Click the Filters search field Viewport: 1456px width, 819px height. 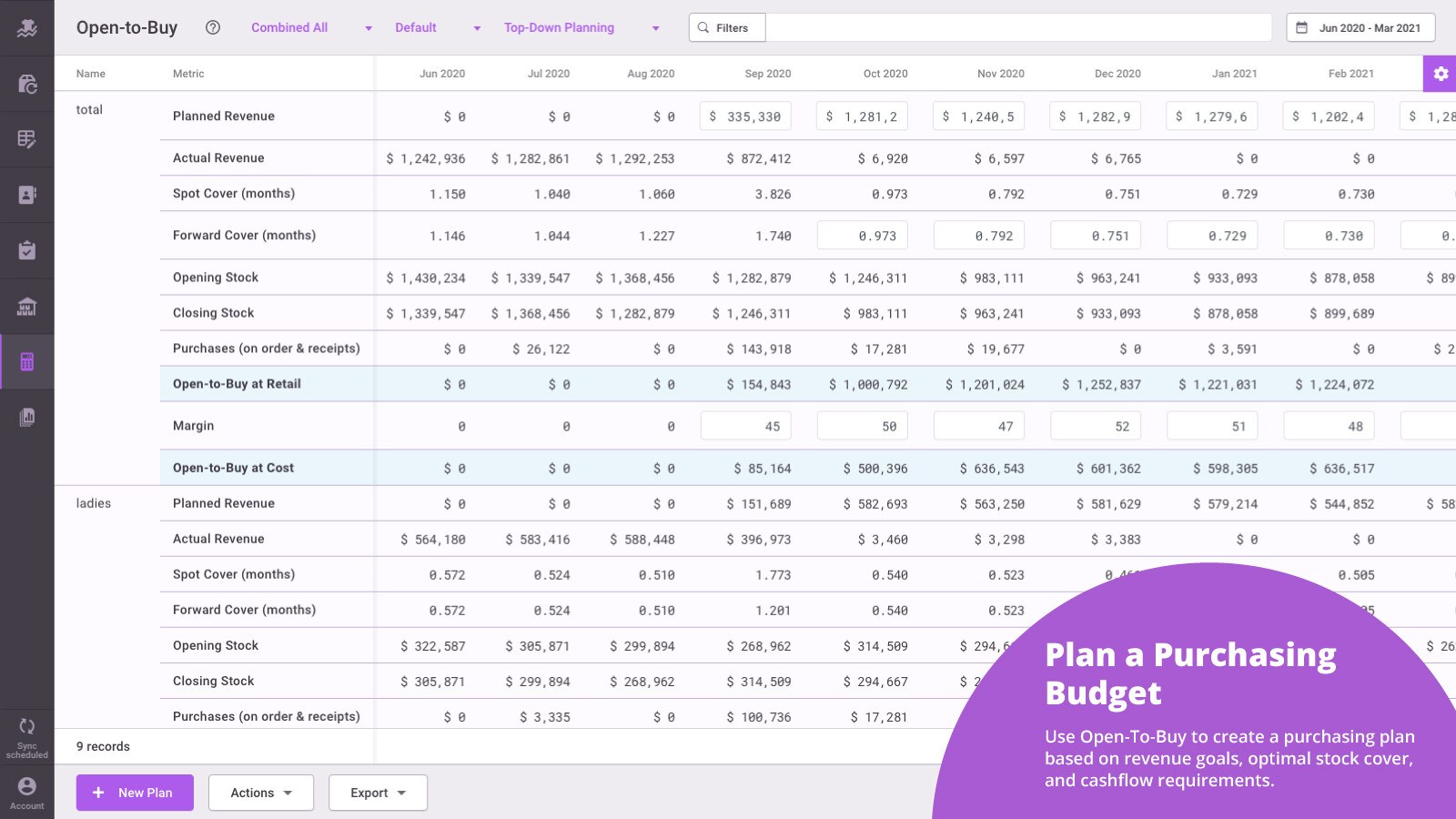pyautogui.click(x=980, y=27)
